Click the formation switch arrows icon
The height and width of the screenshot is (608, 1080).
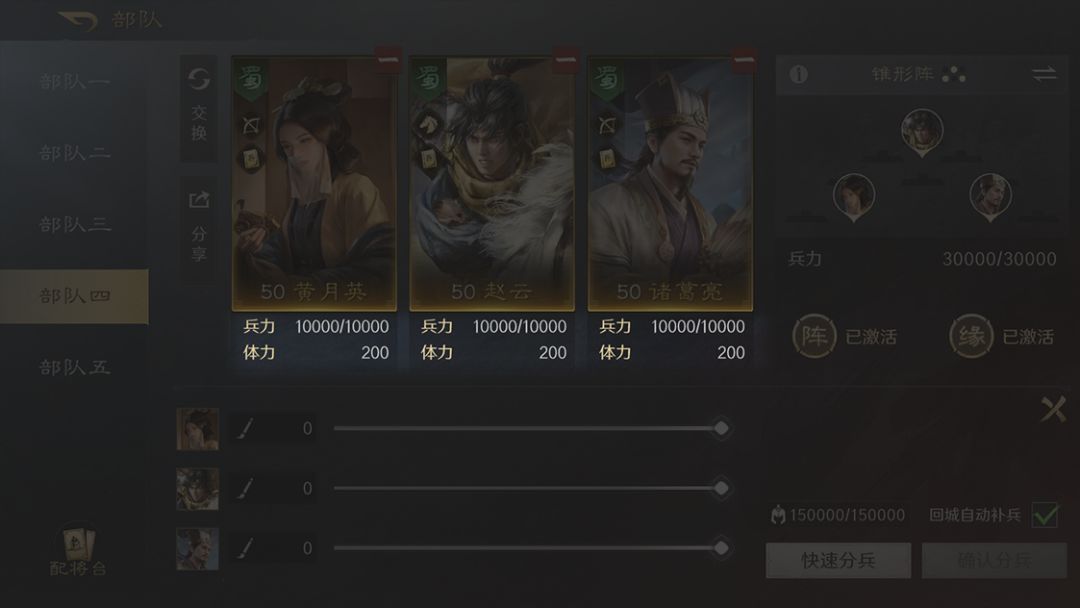1044,74
